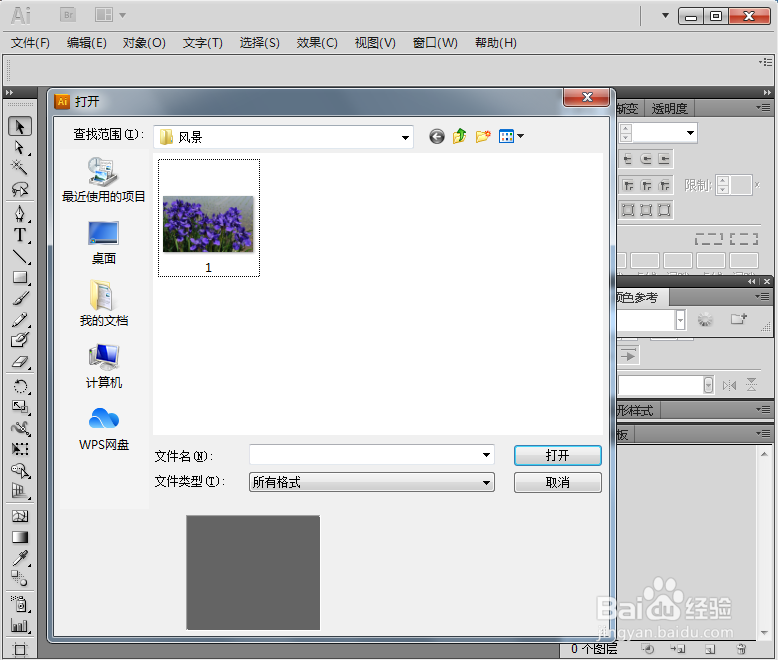778x660 pixels.
Task: Open the 文件类型 format dropdown
Action: tap(486, 482)
